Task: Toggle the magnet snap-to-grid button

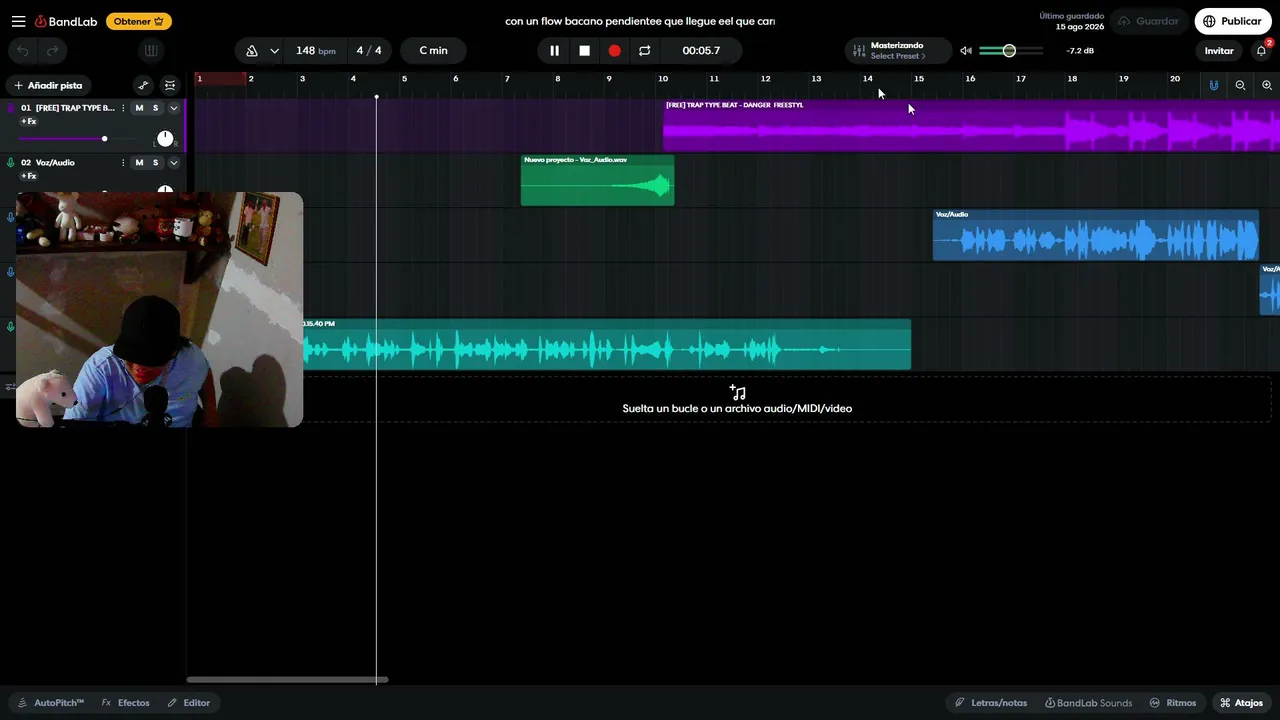Action: (x=1214, y=86)
